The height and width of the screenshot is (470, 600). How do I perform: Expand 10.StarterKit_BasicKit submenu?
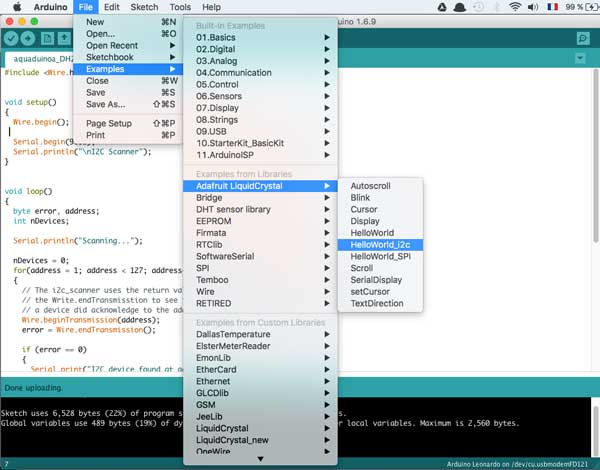tap(260, 143)
